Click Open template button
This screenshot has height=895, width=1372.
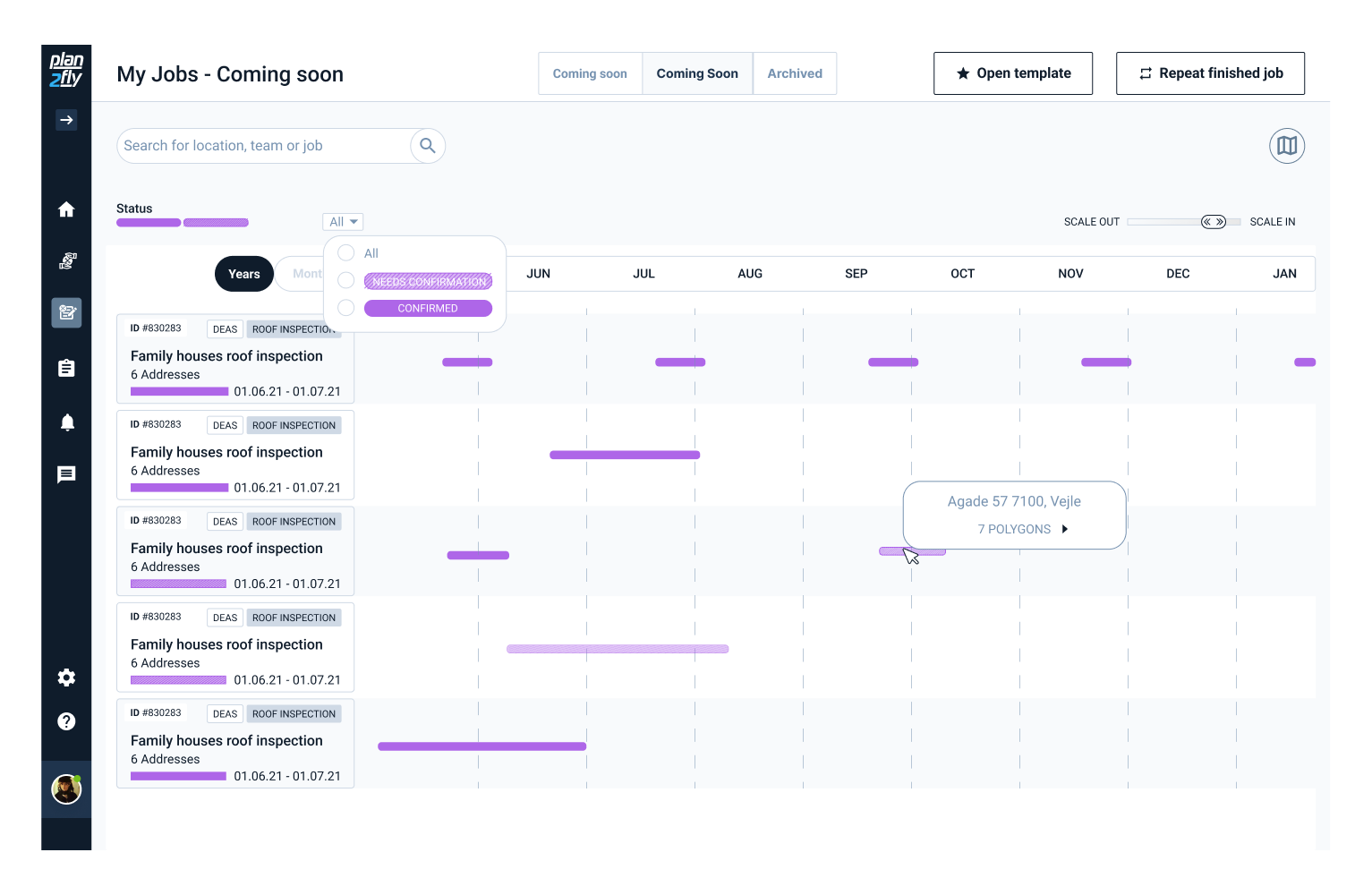(1013, 73)
